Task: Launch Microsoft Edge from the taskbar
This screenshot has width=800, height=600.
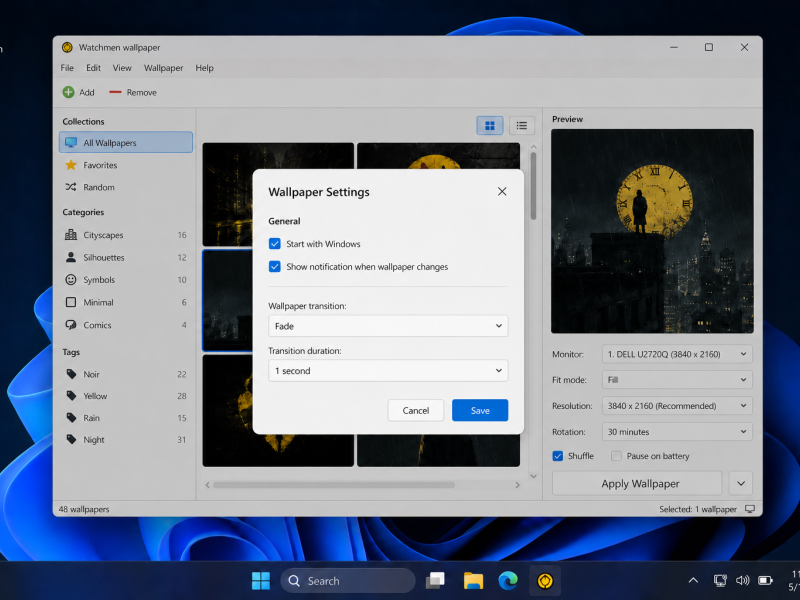Action: click(508, 581)
